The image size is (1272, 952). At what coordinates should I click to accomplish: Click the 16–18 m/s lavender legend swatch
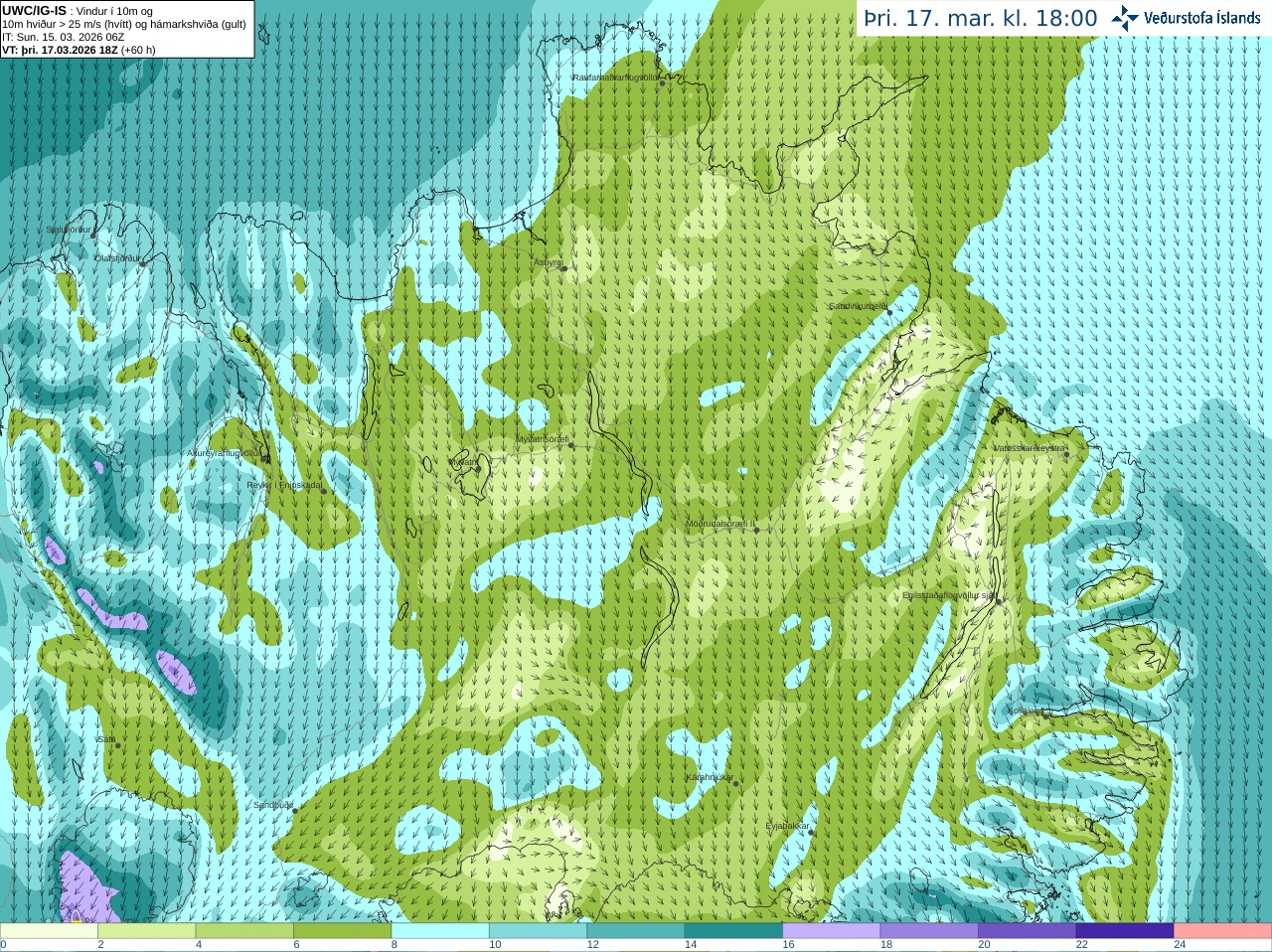[832, 931]
